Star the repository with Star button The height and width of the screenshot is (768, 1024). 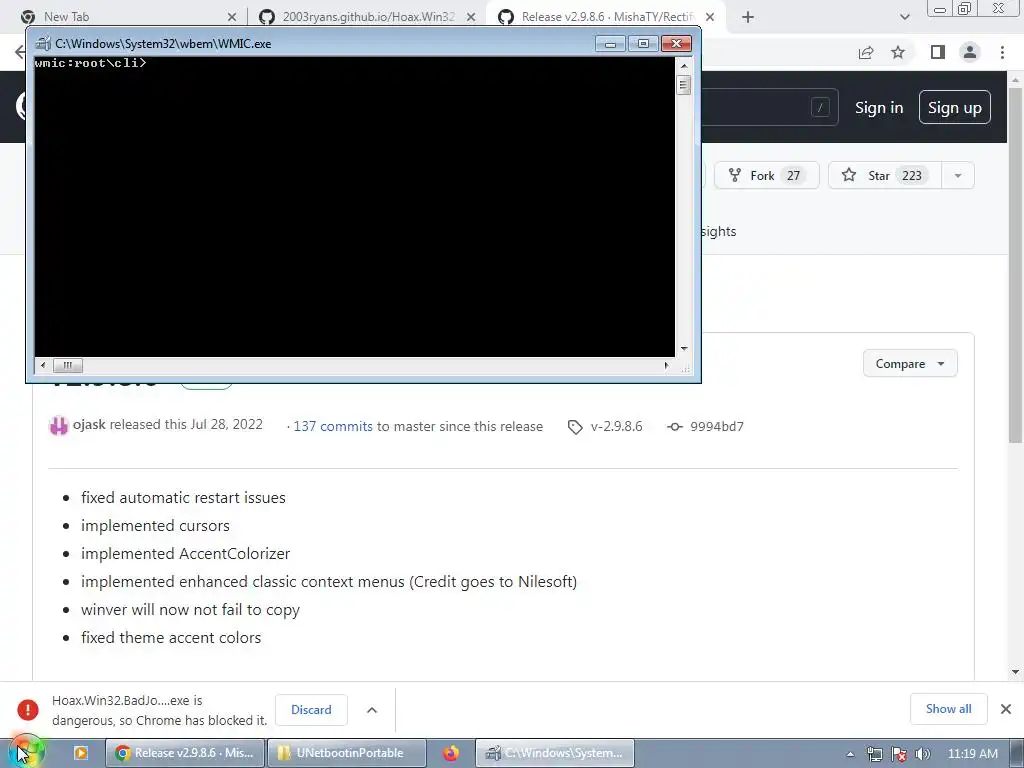click(885, 175)
